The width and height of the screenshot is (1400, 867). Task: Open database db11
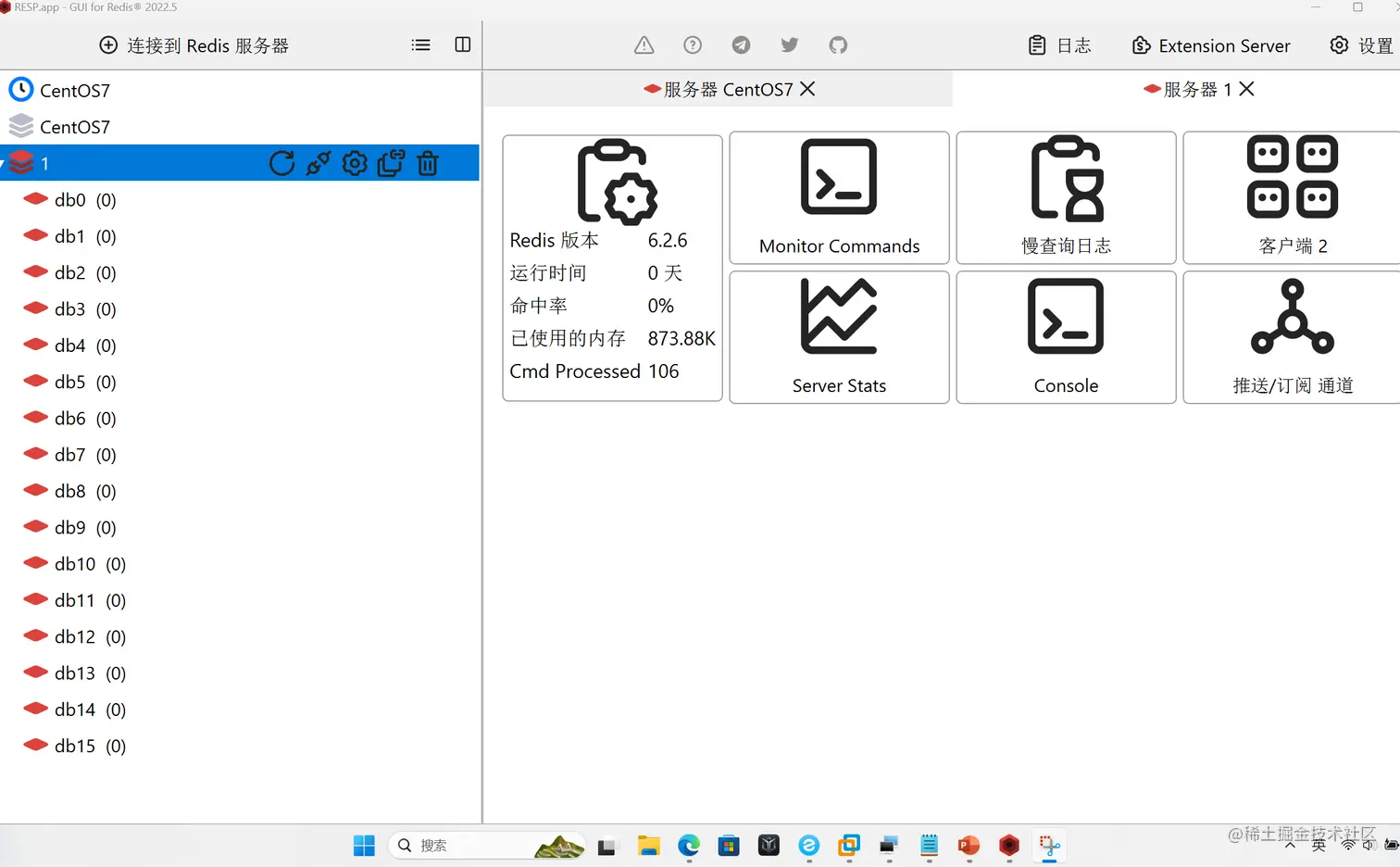75,600
